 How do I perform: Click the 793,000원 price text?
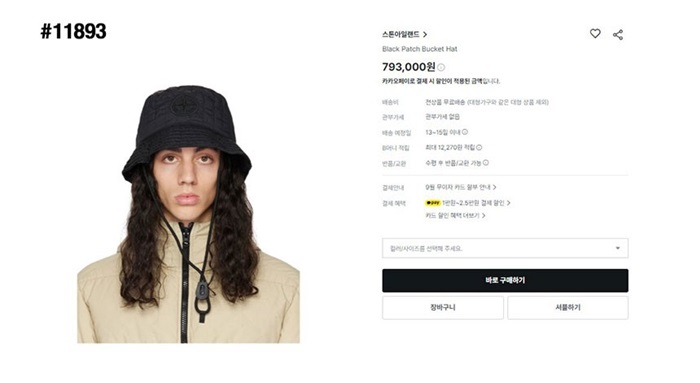pos(408,67)
